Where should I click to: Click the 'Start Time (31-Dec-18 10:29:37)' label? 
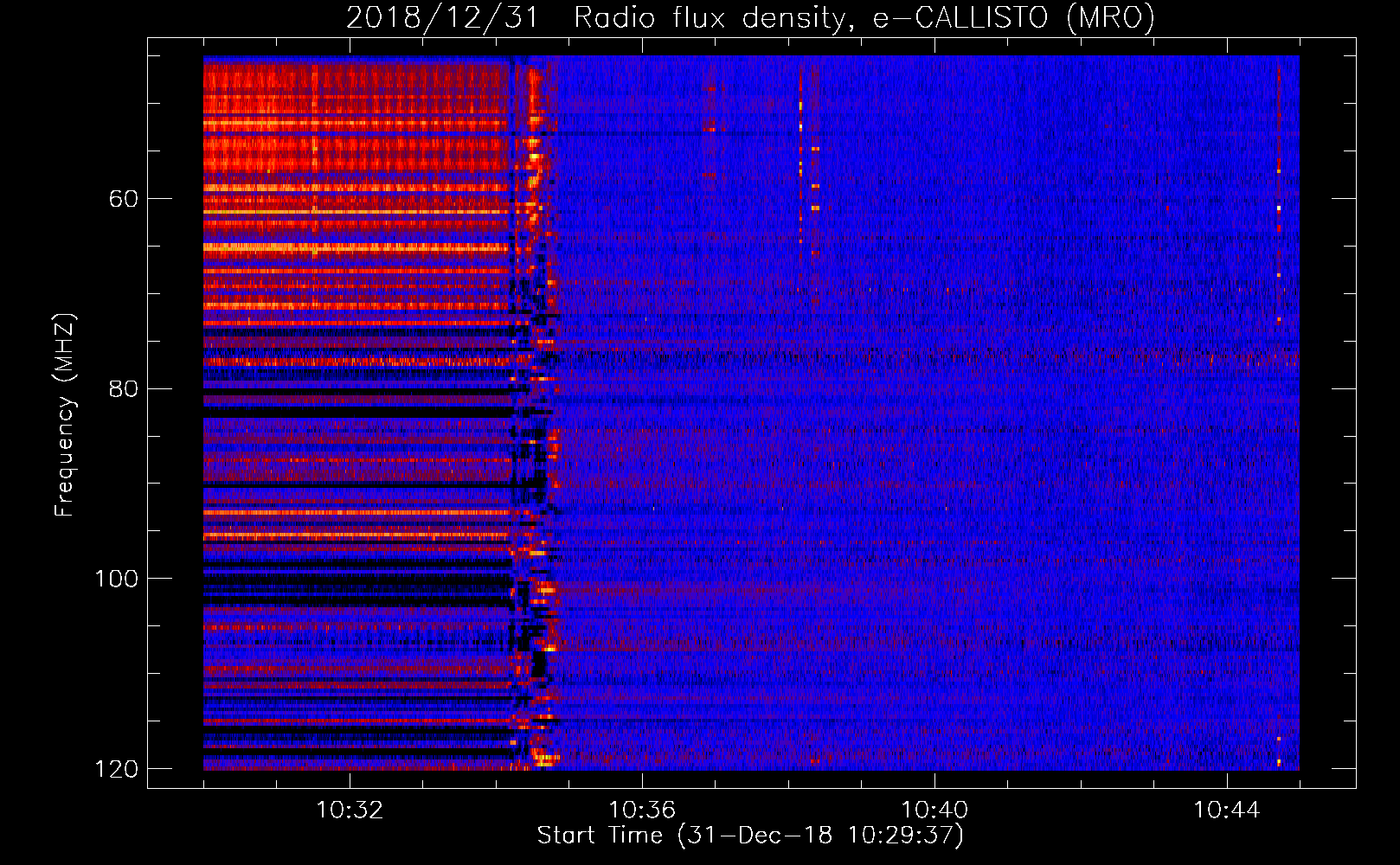[x=750, y=836]
